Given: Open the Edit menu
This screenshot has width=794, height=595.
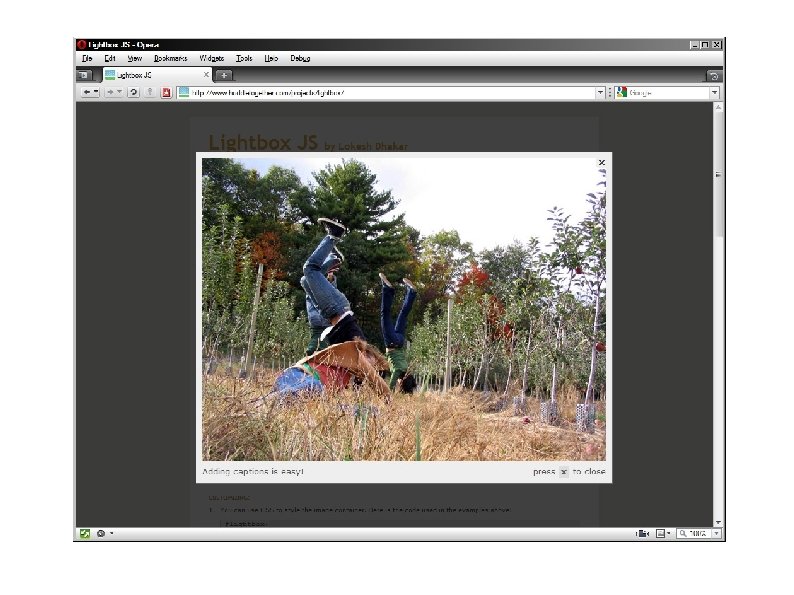Looking at the screenshot, I should pos(110,58).
